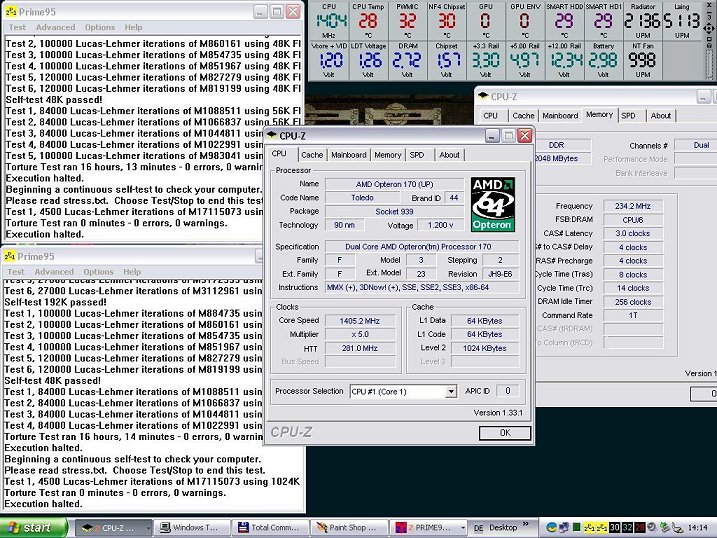This screenshot has height=538, width=717.
Task: Click the blue-and-yellow globe icon in the system tray
Action: pyautogui.click(x=552, y=527)
